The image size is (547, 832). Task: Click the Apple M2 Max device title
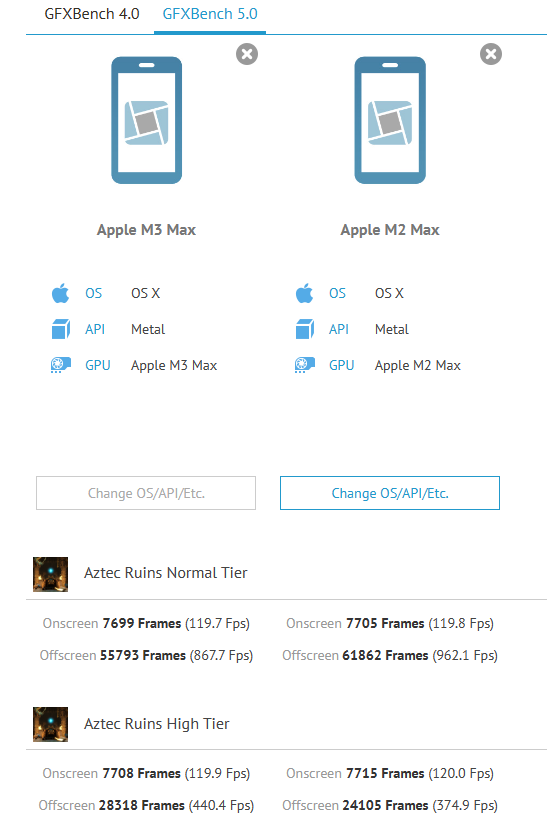[x=390, y=230]
